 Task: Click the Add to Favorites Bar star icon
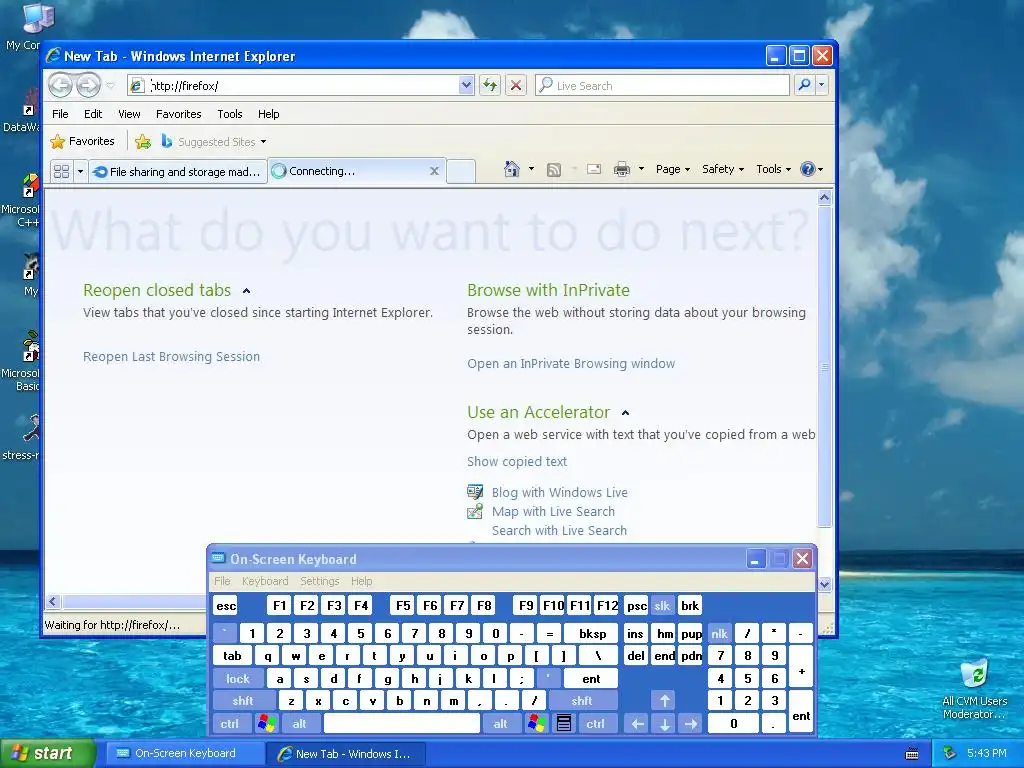[x=143, y=142]
